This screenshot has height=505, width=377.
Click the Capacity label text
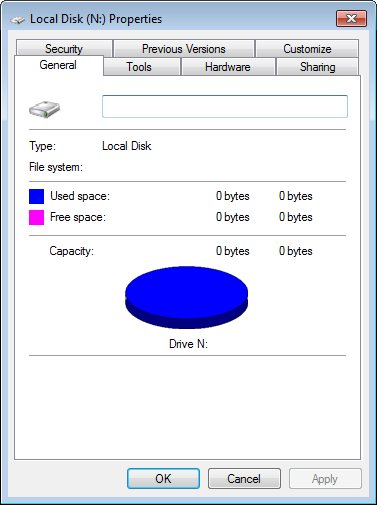click(72, 251)
